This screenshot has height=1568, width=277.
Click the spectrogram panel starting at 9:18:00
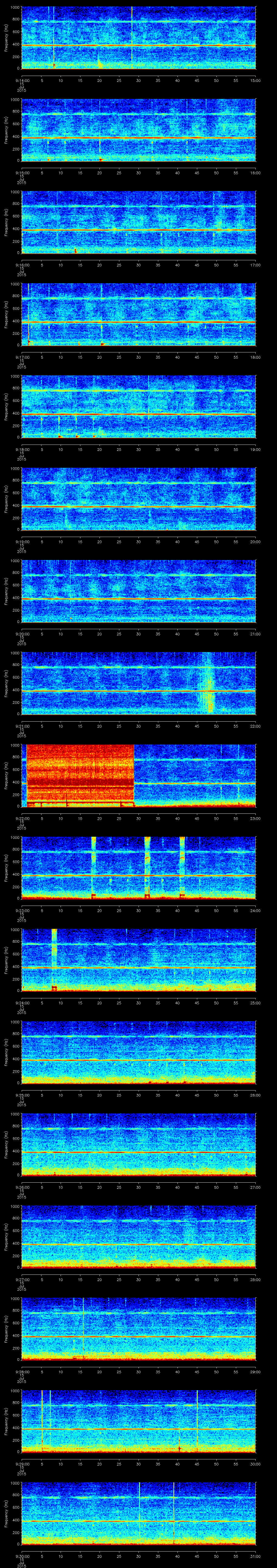tap(139, 407)
